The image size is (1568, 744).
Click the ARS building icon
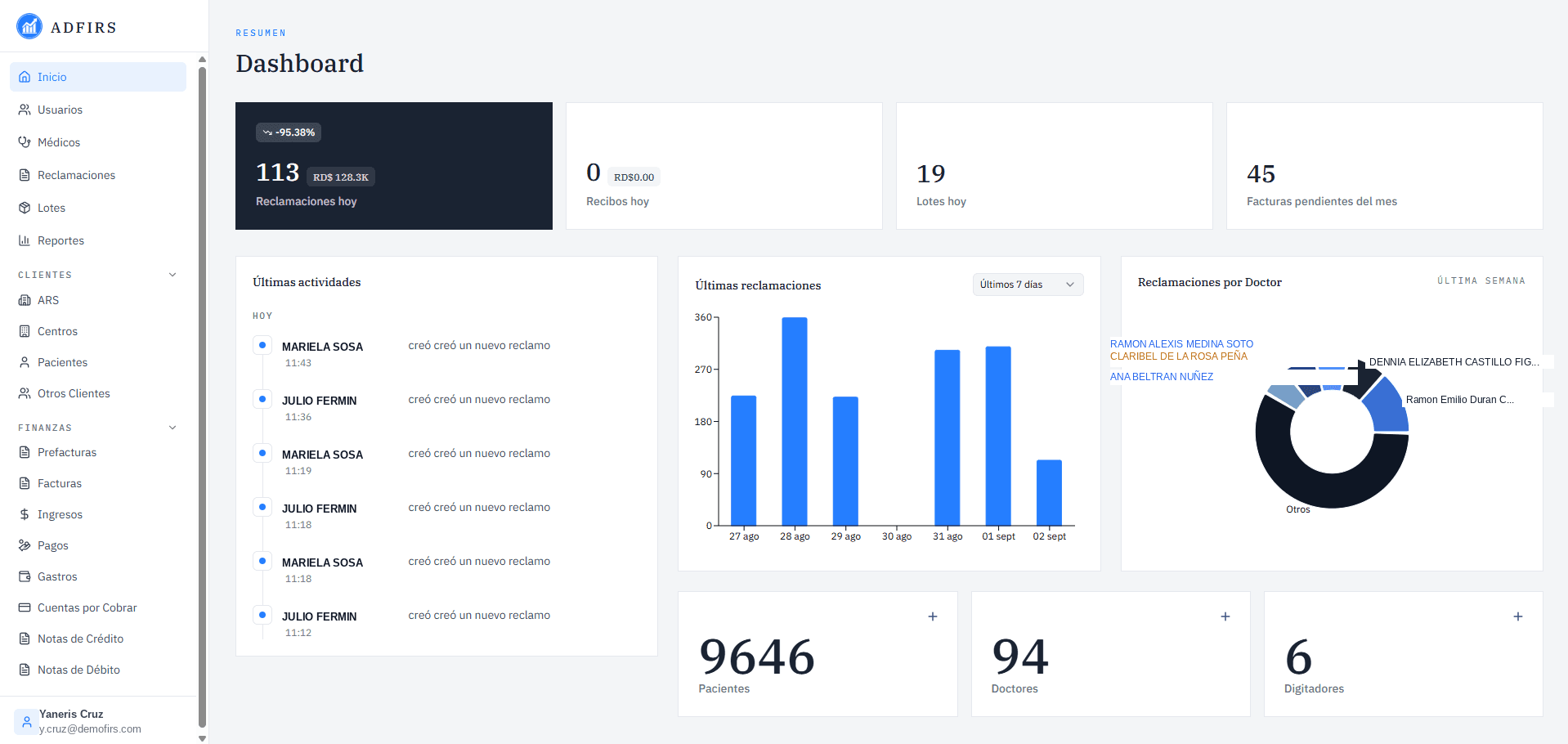pos(25,300)
